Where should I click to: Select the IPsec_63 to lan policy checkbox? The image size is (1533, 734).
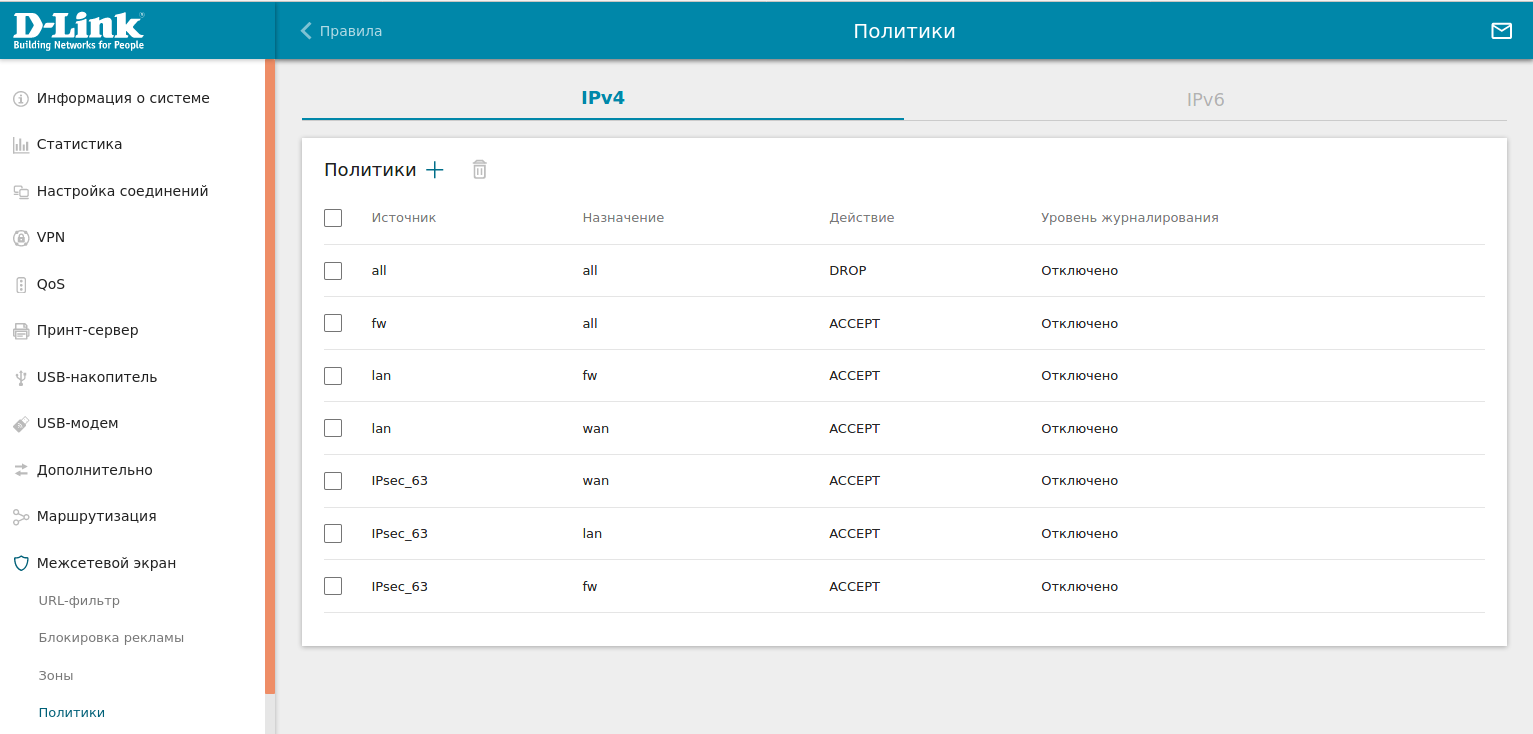333,534
